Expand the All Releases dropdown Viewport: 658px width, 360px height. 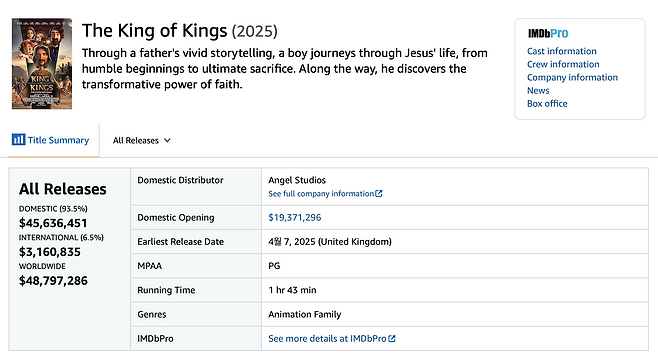[x=141, y=141]
